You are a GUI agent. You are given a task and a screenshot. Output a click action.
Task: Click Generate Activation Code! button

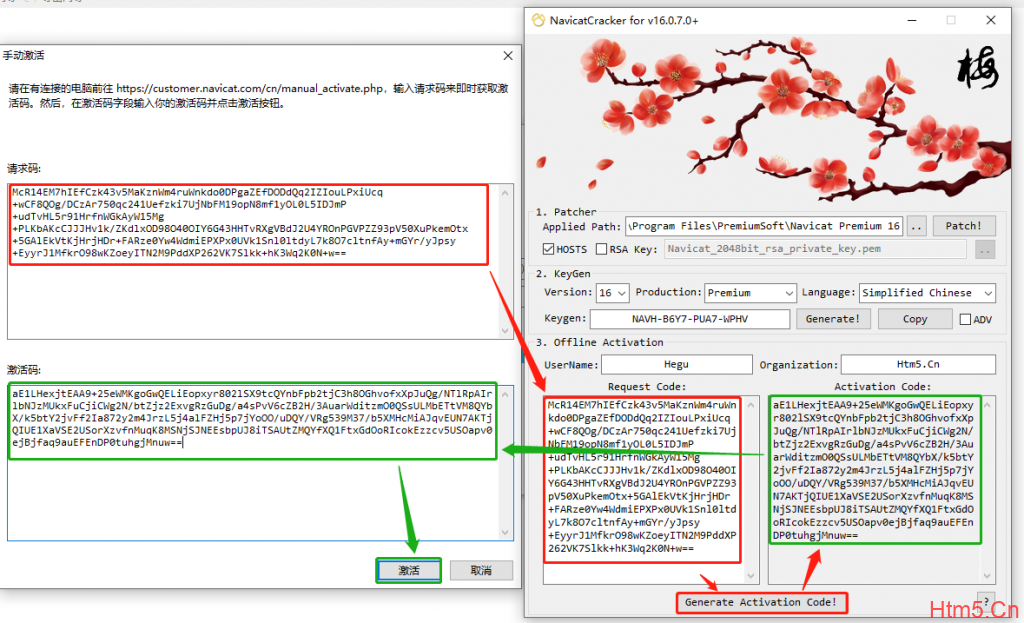[761, 602]
